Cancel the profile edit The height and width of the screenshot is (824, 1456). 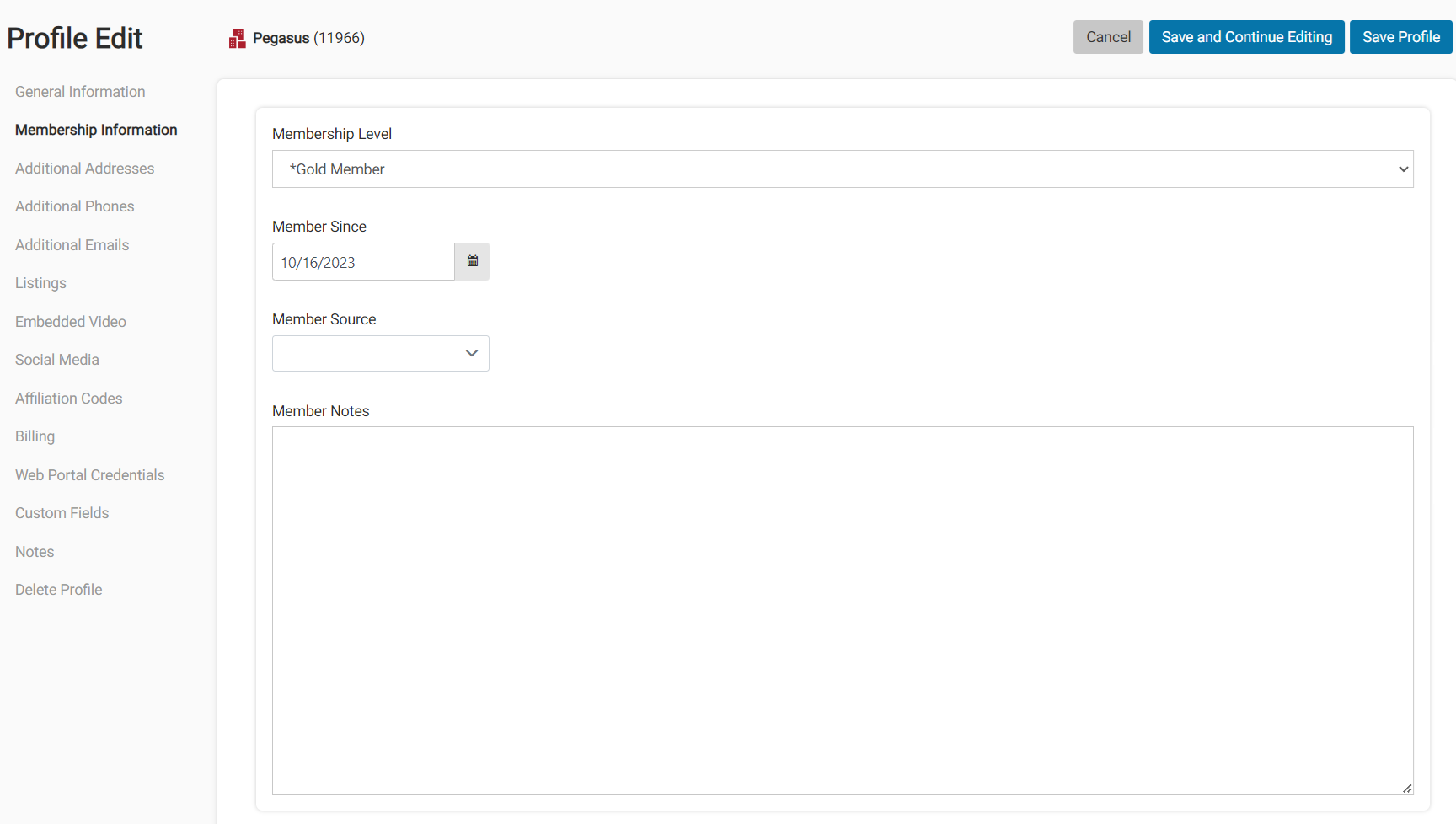(x=1108, y=36)
